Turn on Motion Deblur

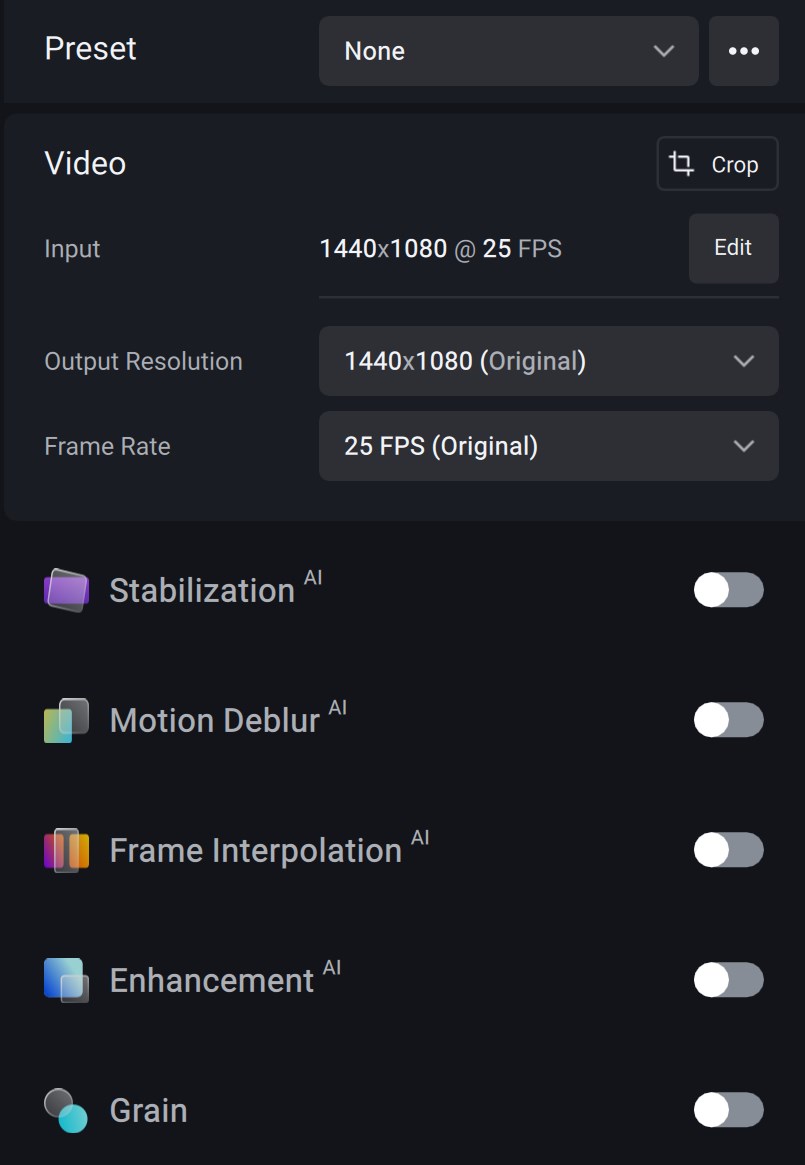pos(728,720)
